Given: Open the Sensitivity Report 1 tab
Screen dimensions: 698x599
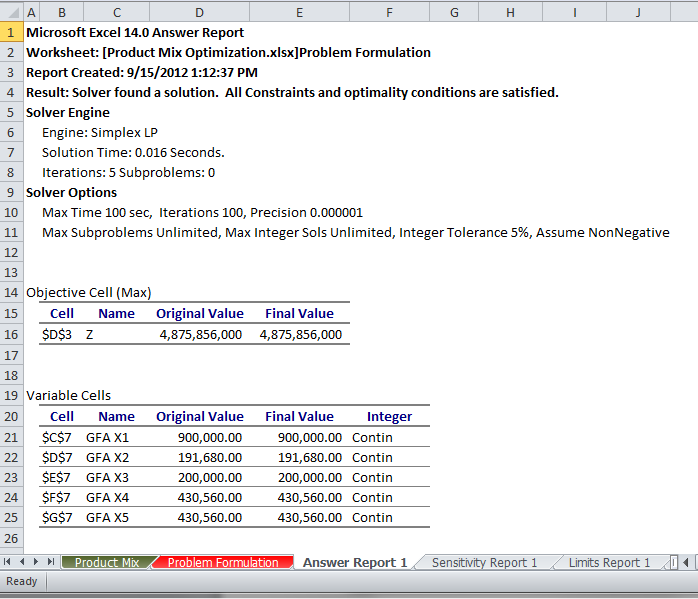Looking at the screenshot, I should (484, 563).
